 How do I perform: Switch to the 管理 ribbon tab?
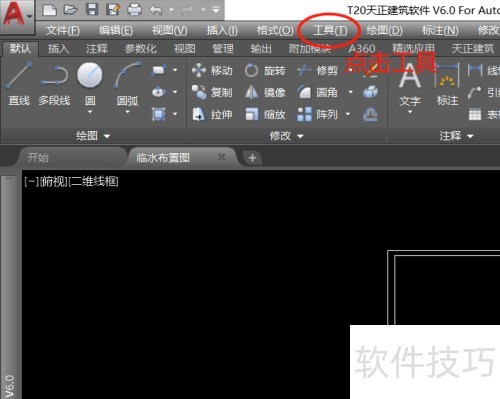(x=223, y=49)
